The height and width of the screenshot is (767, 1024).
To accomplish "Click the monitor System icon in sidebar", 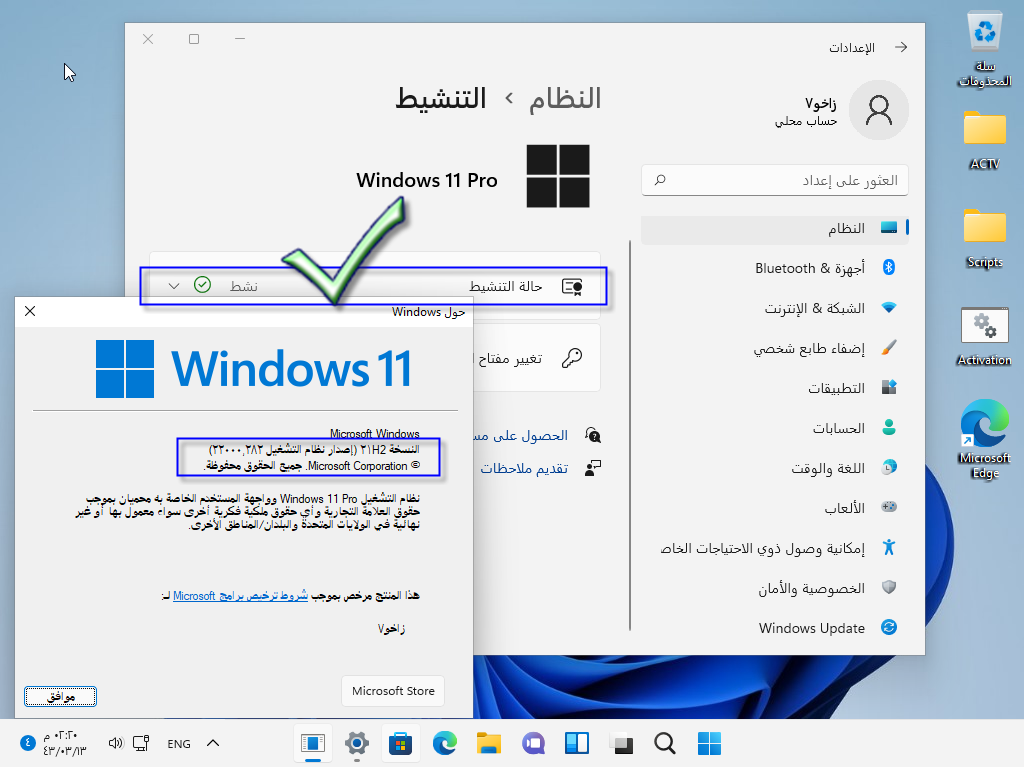I will point(889,227).
